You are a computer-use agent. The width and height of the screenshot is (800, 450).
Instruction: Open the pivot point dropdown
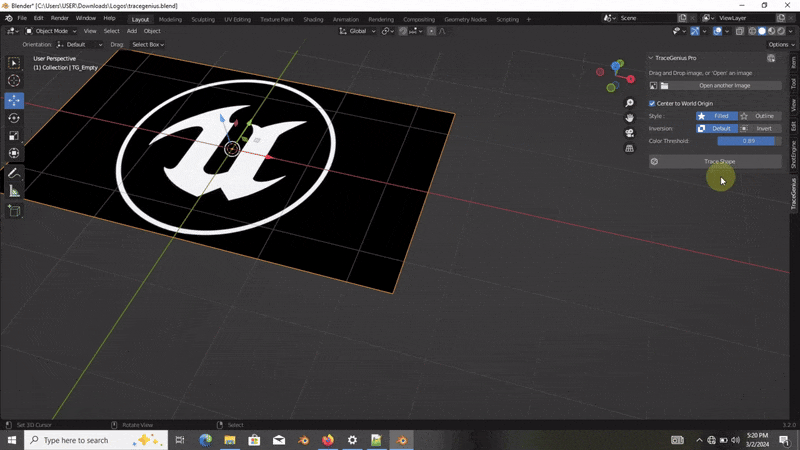[x=387, y=31]
